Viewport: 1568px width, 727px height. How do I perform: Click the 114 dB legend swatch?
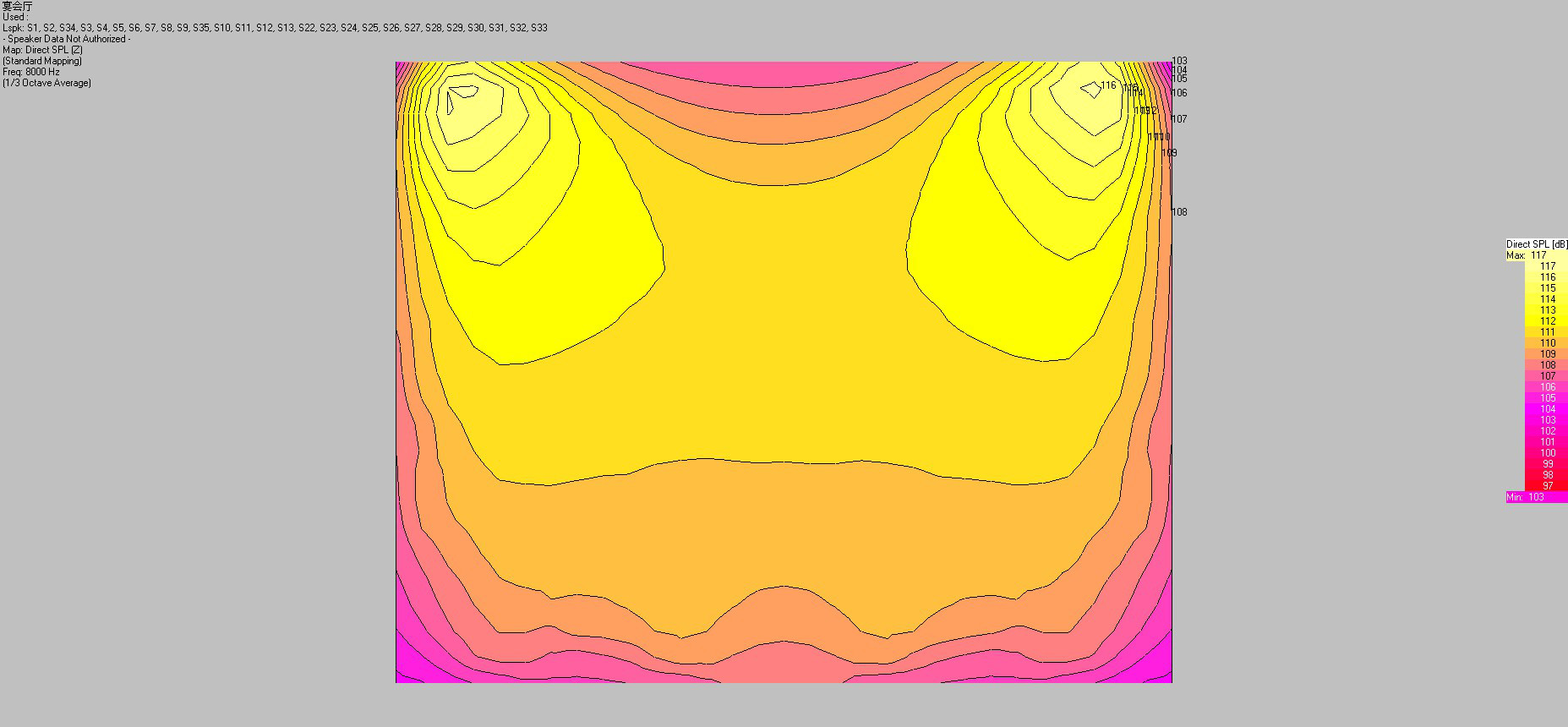tap(1546, 299)
